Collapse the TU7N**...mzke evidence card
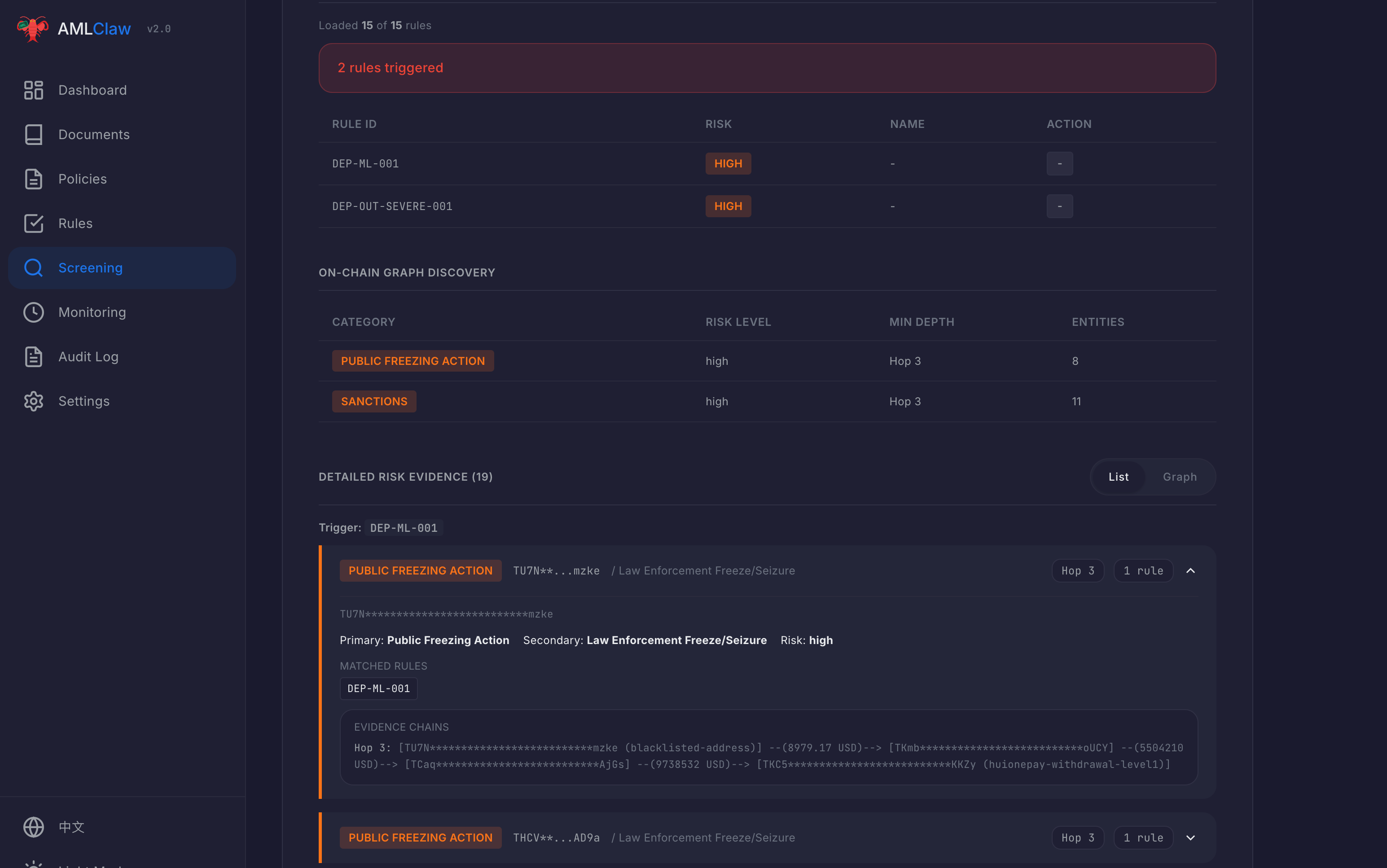Image resolution: width=1387 pixels, height=868 pixels. coord(1190,570)
